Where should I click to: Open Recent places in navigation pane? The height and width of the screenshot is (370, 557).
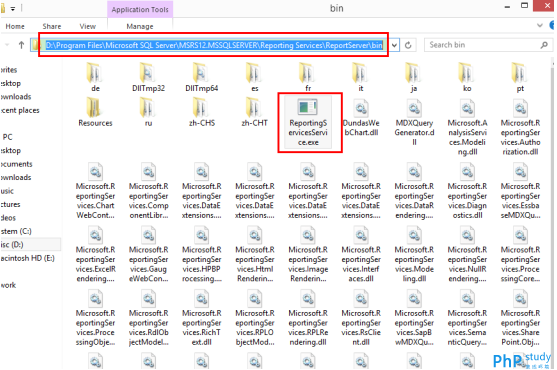click(20, 110)
